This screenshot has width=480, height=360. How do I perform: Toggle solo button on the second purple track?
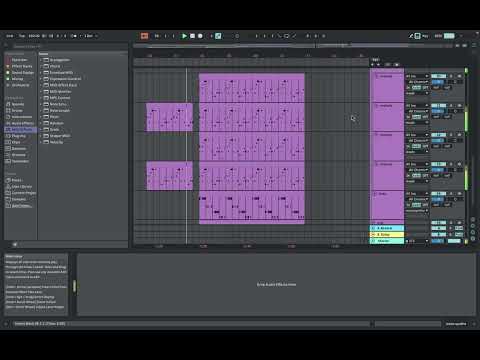(451, 106)
